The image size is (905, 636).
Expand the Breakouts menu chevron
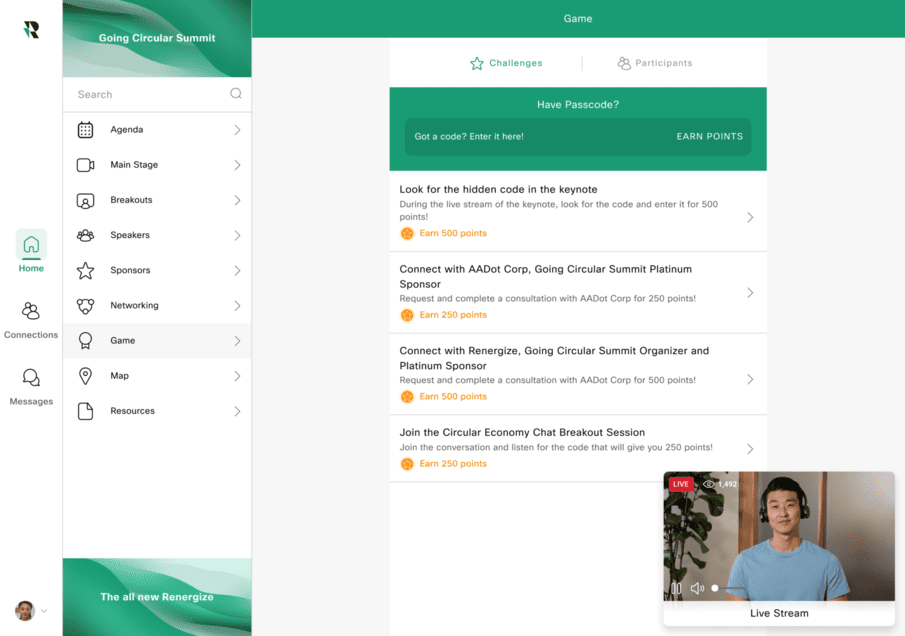coord(237,200)
